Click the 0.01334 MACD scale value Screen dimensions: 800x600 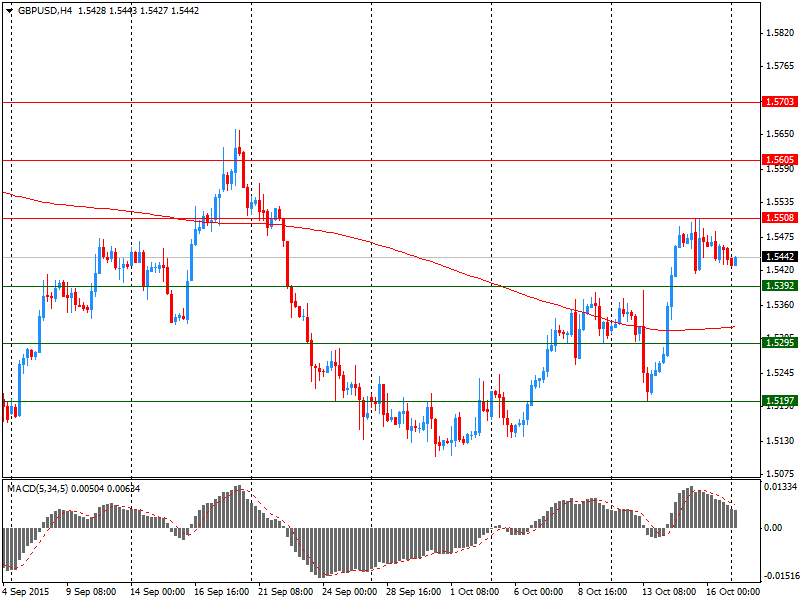point(781,487)
